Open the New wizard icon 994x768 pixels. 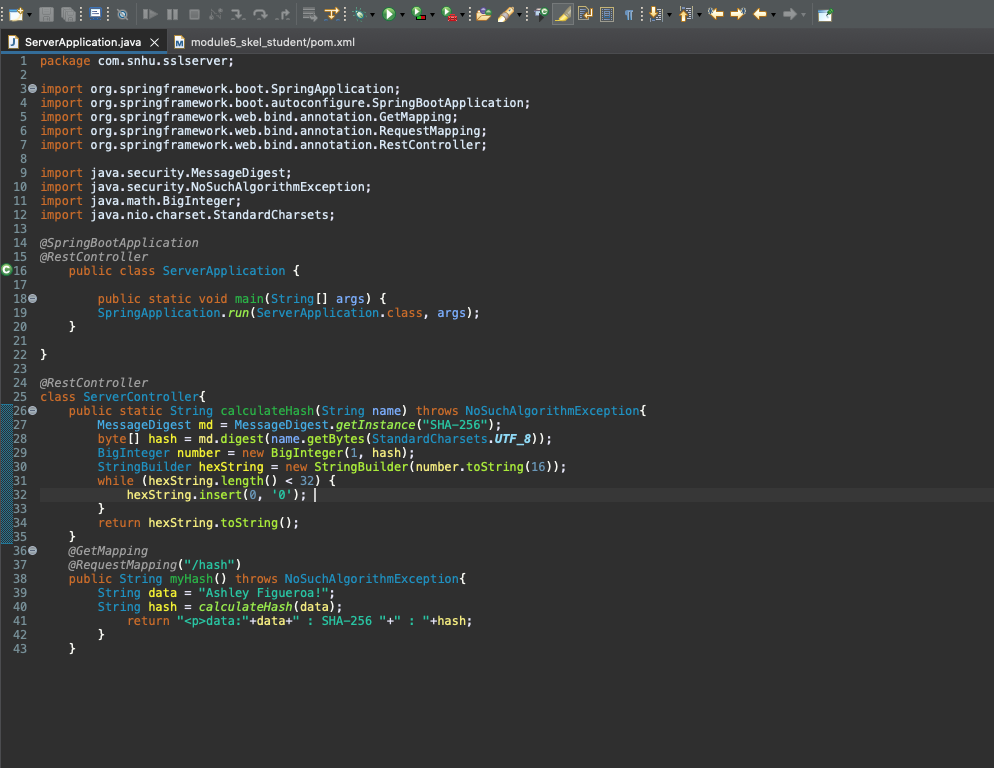pyautogui.click(x=14, y=14)
